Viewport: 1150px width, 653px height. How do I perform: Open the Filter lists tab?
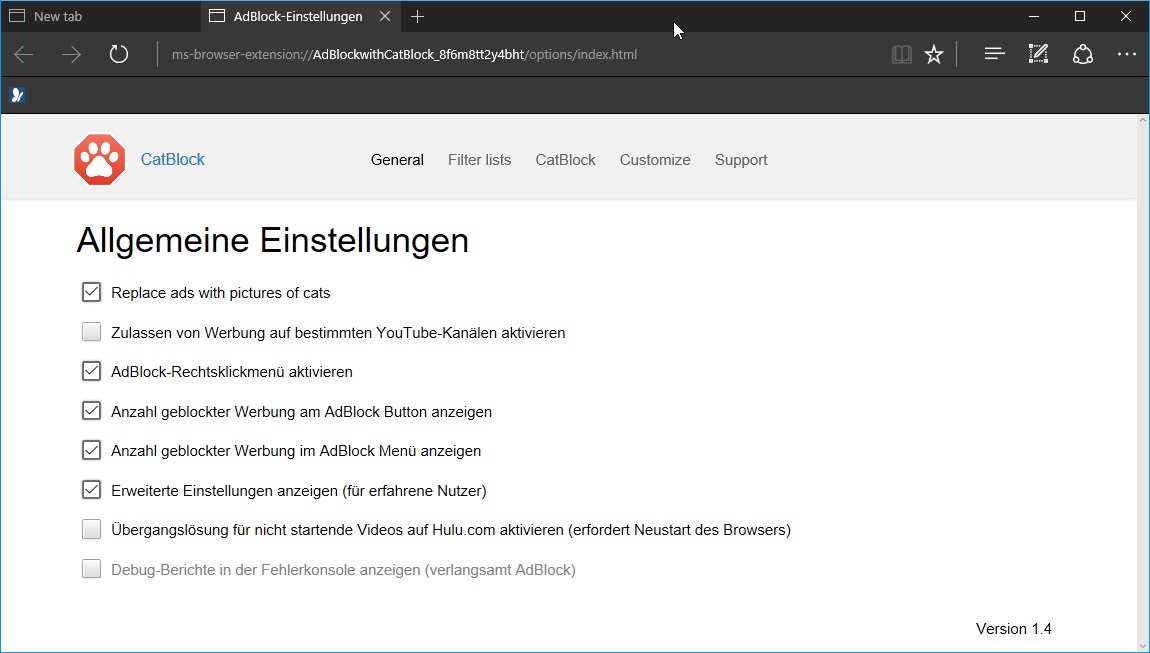click(480, 160)
